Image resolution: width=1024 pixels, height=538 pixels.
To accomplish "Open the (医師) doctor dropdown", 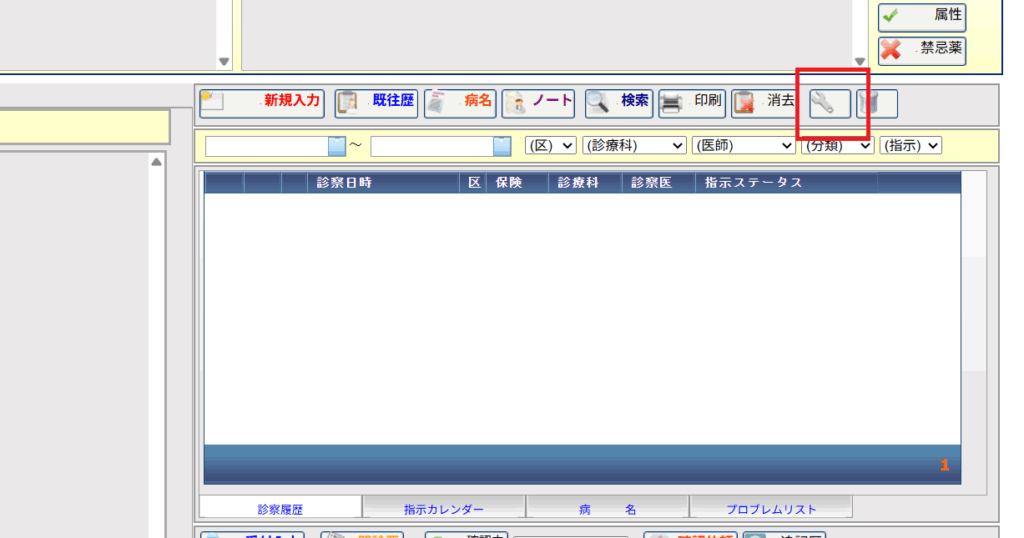I will 744,146.
